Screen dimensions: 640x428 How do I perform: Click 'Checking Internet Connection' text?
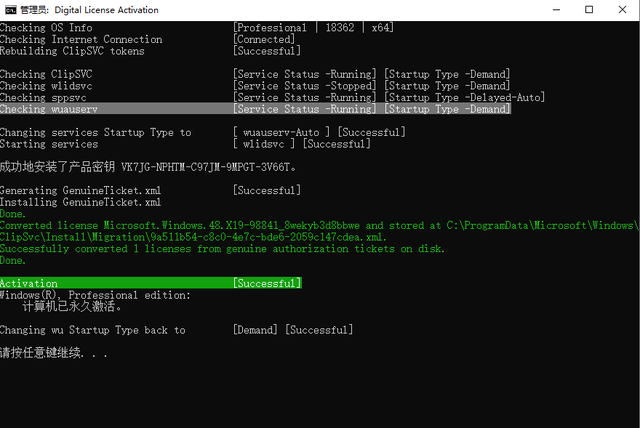pos(81,40)
